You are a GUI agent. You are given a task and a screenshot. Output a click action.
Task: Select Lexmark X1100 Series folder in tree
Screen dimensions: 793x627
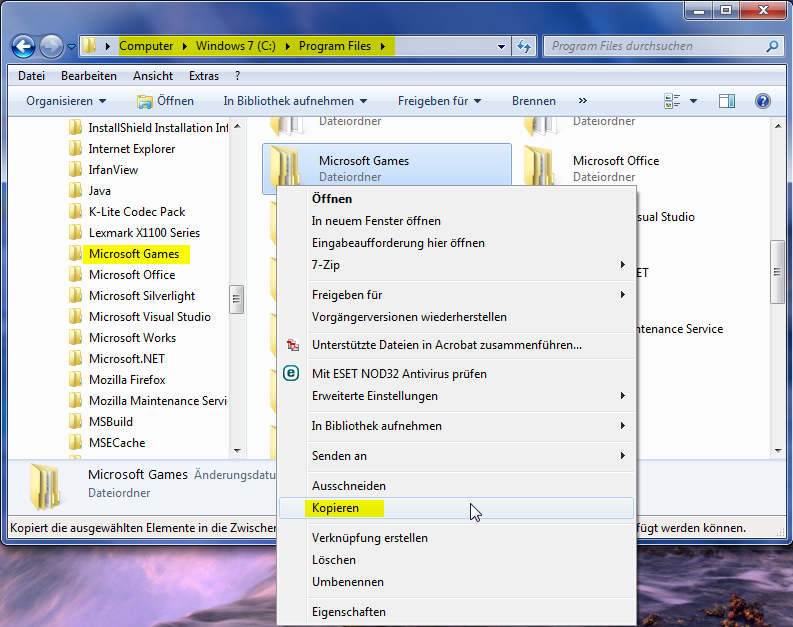pyautogui.click(x=144, y=233)
